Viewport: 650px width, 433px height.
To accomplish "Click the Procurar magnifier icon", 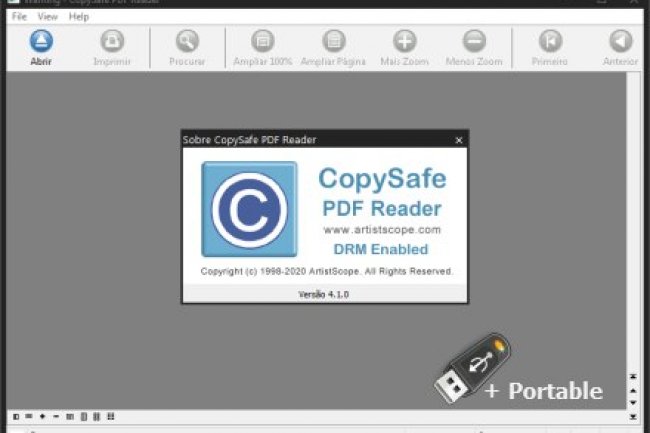I will 187,41.
